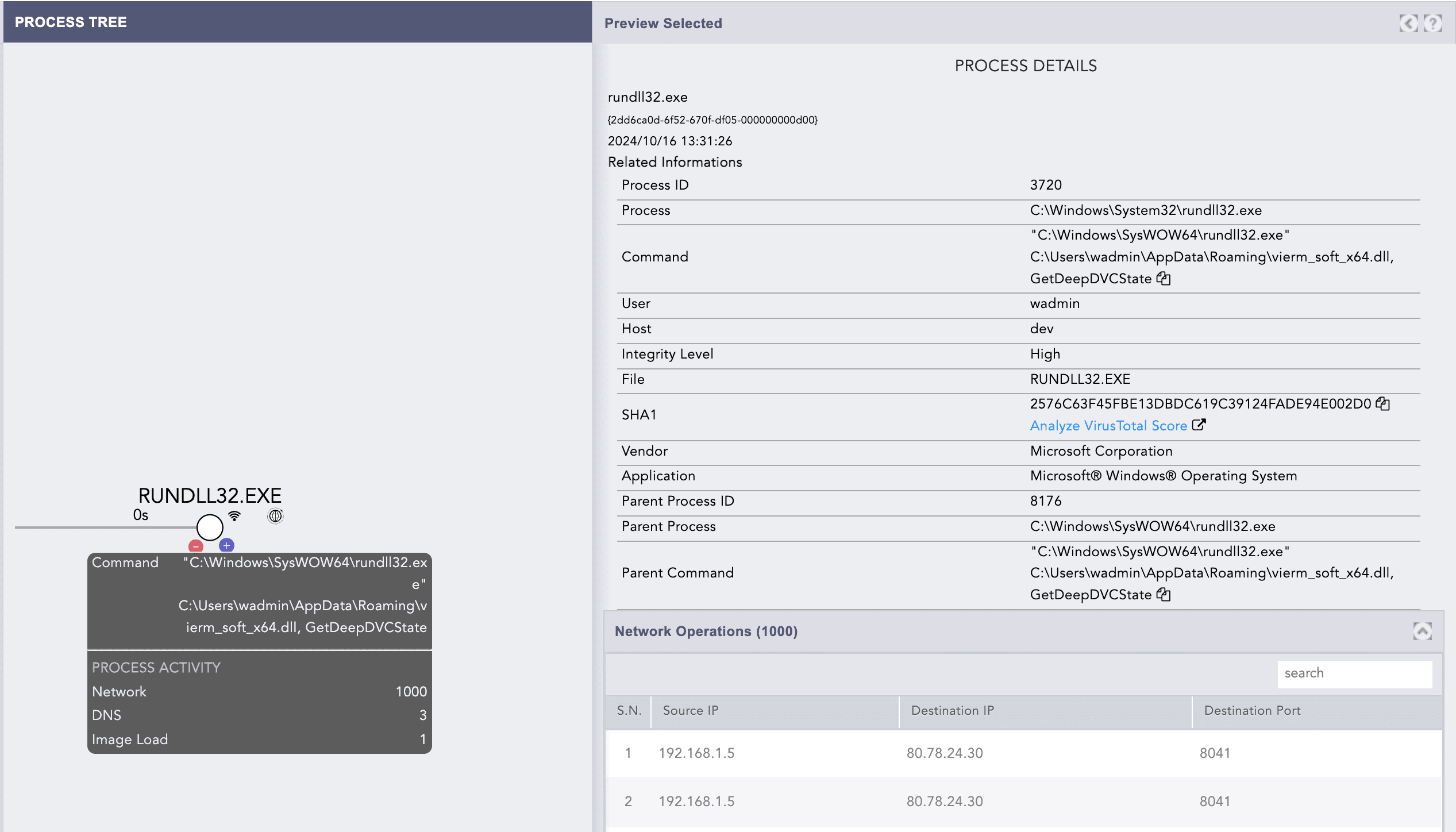Click the GUID {2dd6ca0d-6f52-670f-df05-000000000d00}
The image size is (1456, 832).
click(x=712, y=120)
